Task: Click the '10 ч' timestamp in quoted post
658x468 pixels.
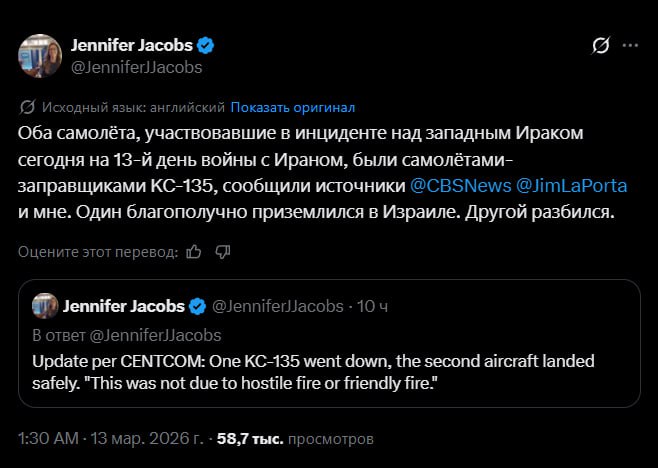Action: coord(373,306)
